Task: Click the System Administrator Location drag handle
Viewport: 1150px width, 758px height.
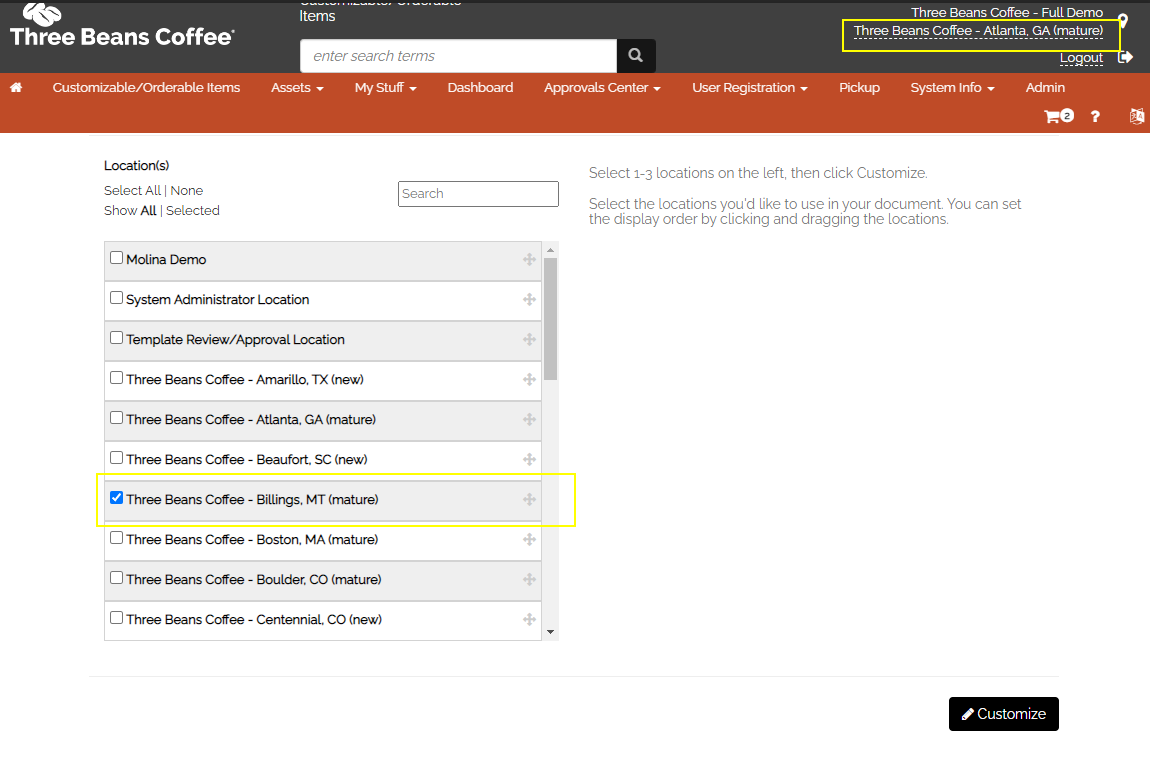Action: pyautogui.click(x=530, y=299)
